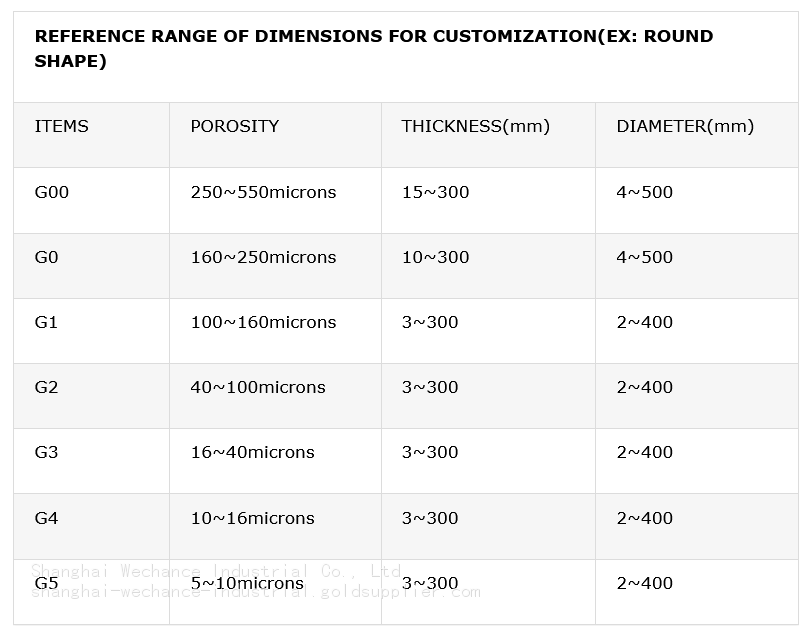Screen dimensions: 808x626
Task: Select the POROSITY column header
Action: [x=234, y=127]
